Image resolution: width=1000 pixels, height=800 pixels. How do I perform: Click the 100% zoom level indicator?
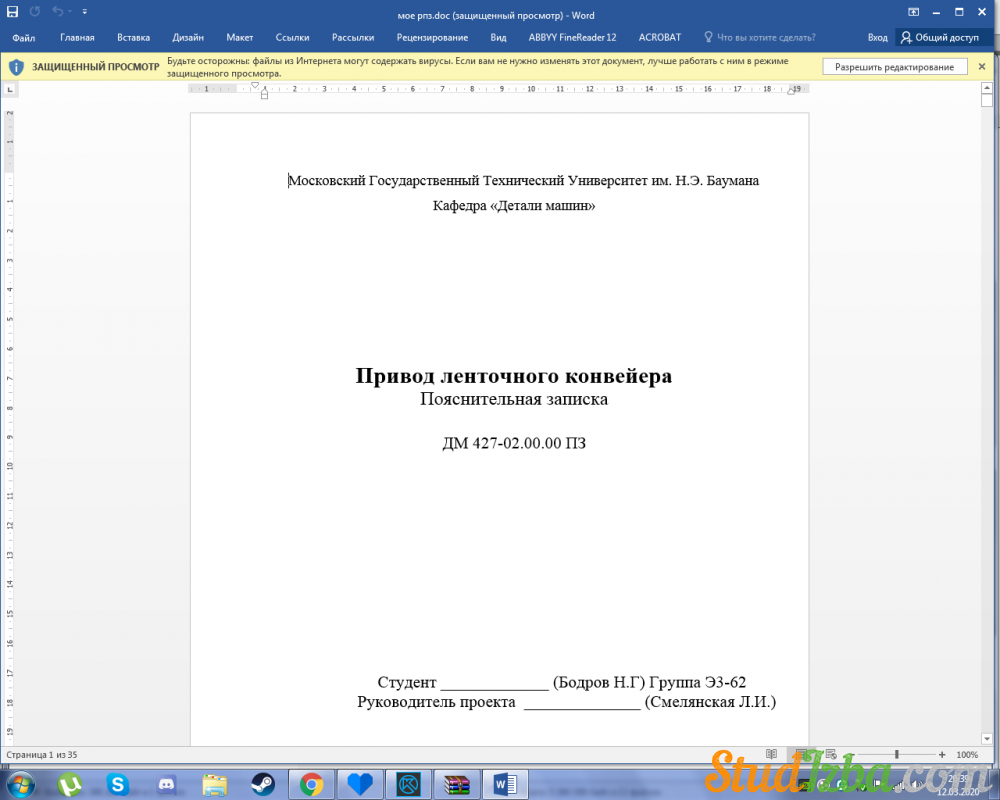(x=967, y=754)
